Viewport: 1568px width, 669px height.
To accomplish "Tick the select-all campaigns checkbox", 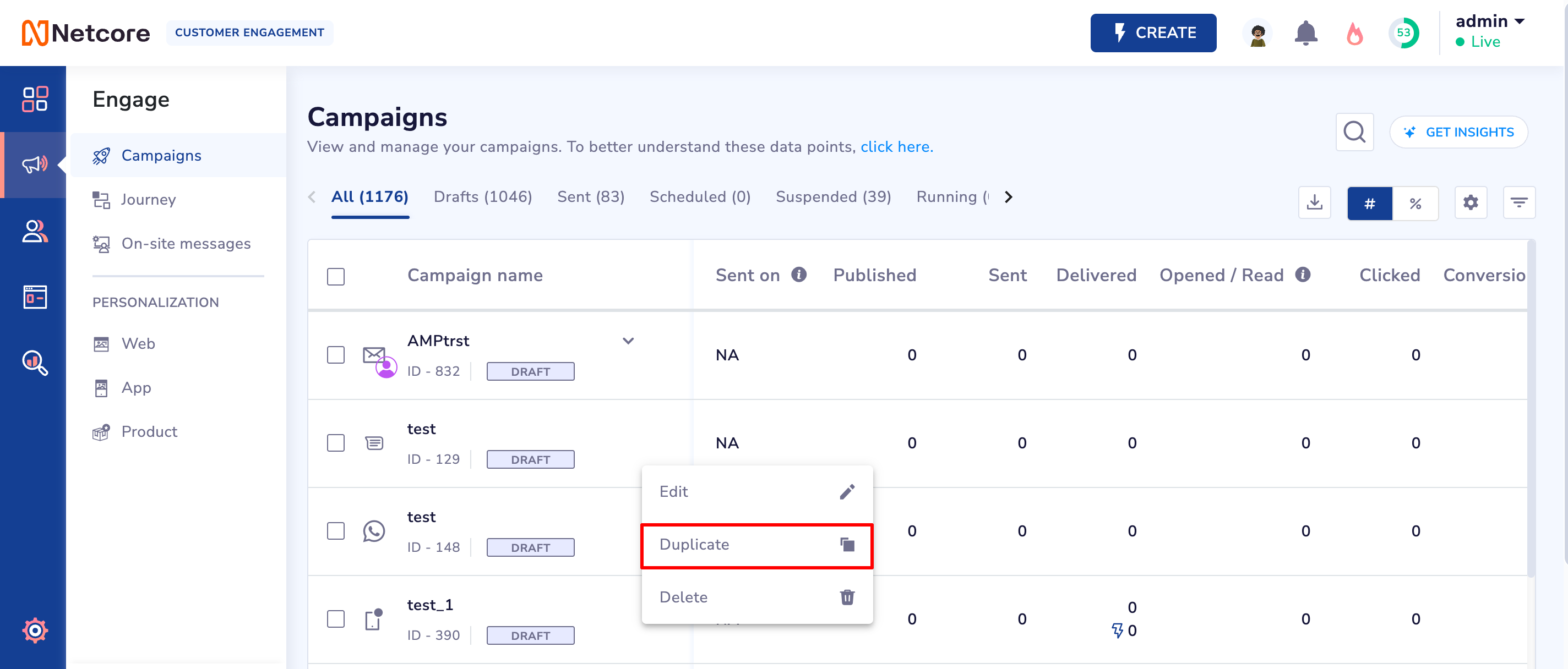I will pyautogui.click(x=335, y=276).
